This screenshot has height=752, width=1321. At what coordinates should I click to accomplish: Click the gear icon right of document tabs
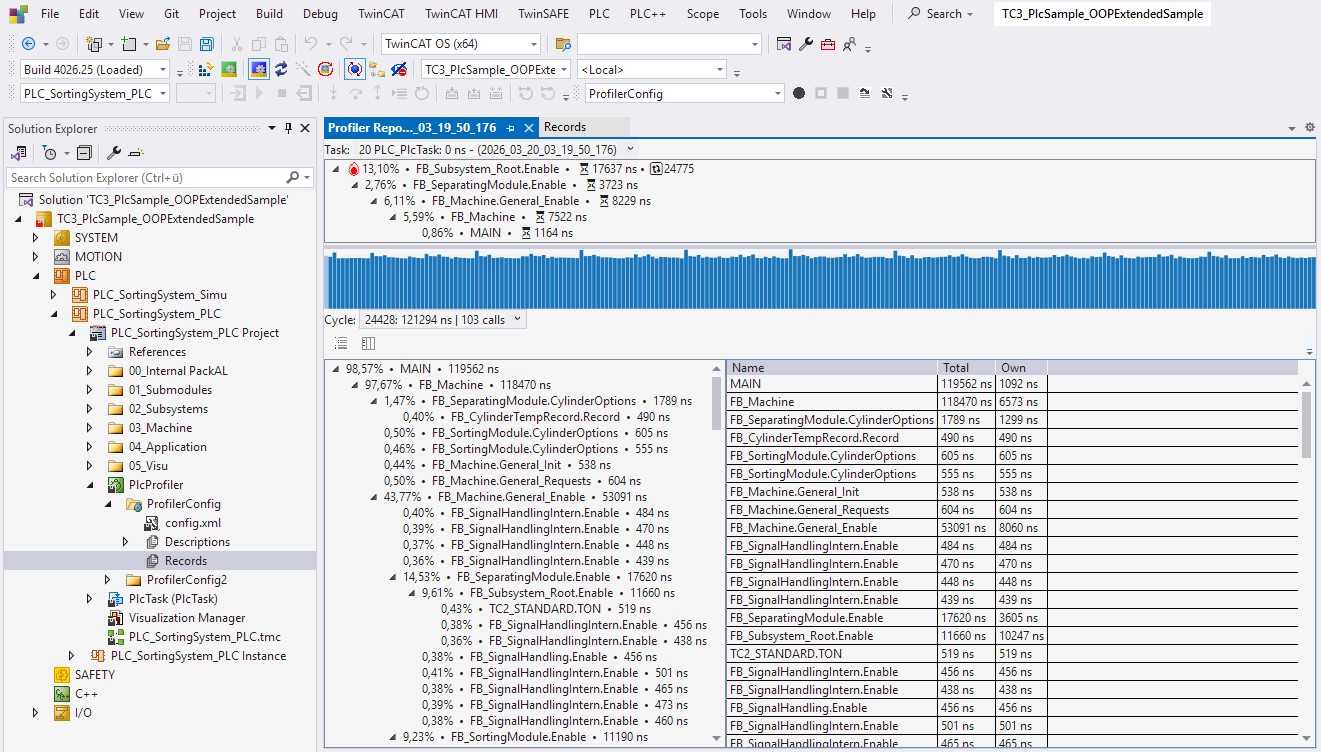coord(1309,128)
